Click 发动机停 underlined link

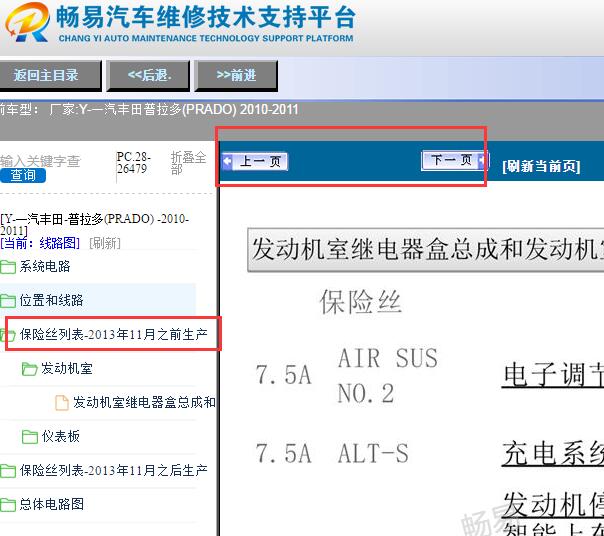[553, 504]
